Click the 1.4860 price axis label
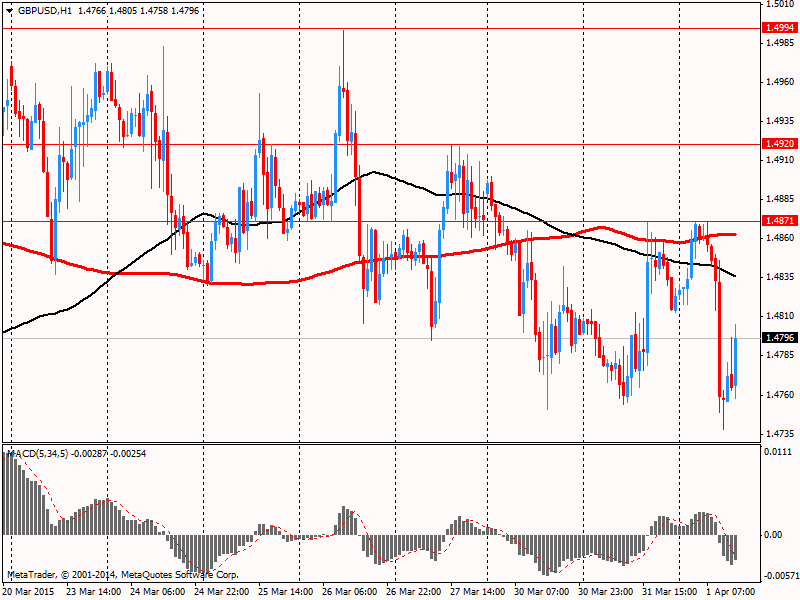800x600 pixels. click(x=780, y=238)
